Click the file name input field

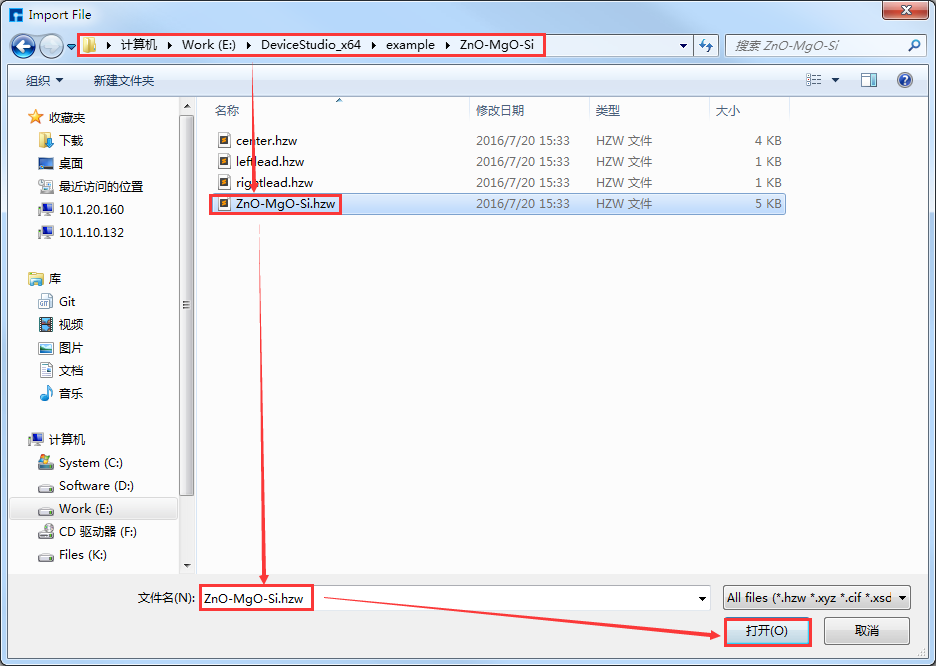click(450, 598)
